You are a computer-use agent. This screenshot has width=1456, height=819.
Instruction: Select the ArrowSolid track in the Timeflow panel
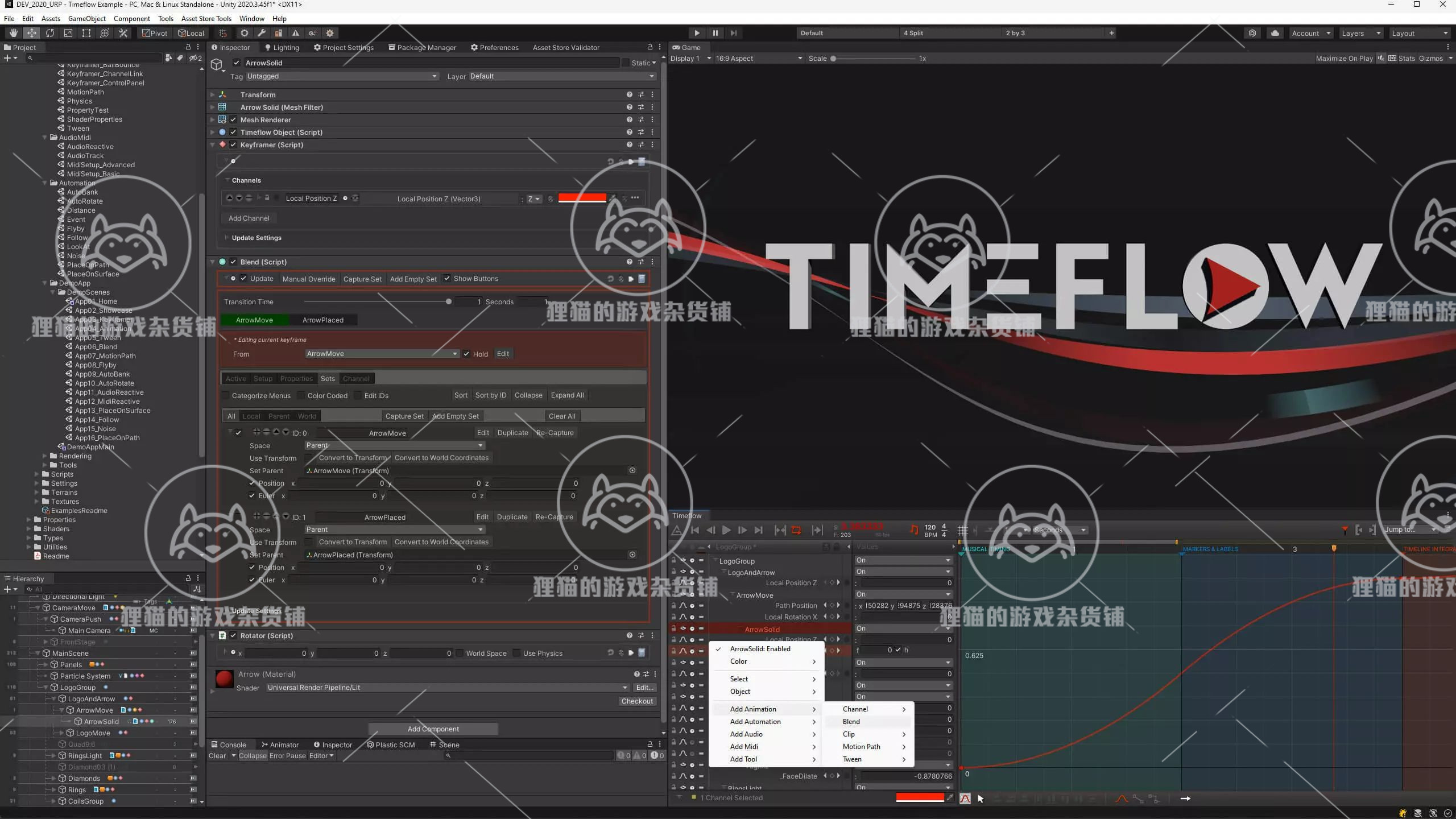(x=761, y=628)
